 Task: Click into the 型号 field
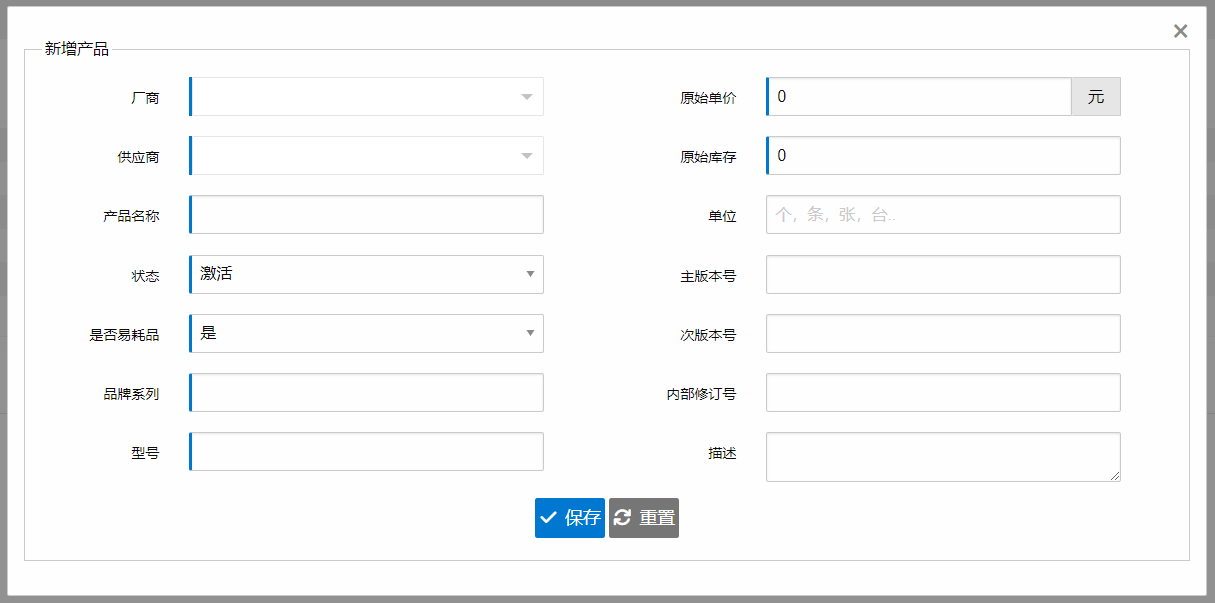tap(366, 452)
